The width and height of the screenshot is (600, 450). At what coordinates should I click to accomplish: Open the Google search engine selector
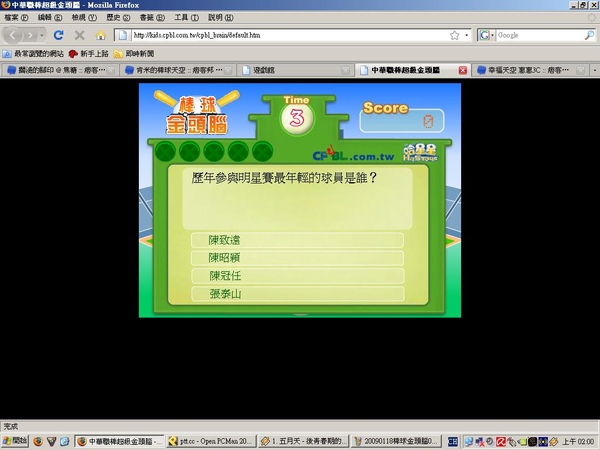(x=486, y=35)
